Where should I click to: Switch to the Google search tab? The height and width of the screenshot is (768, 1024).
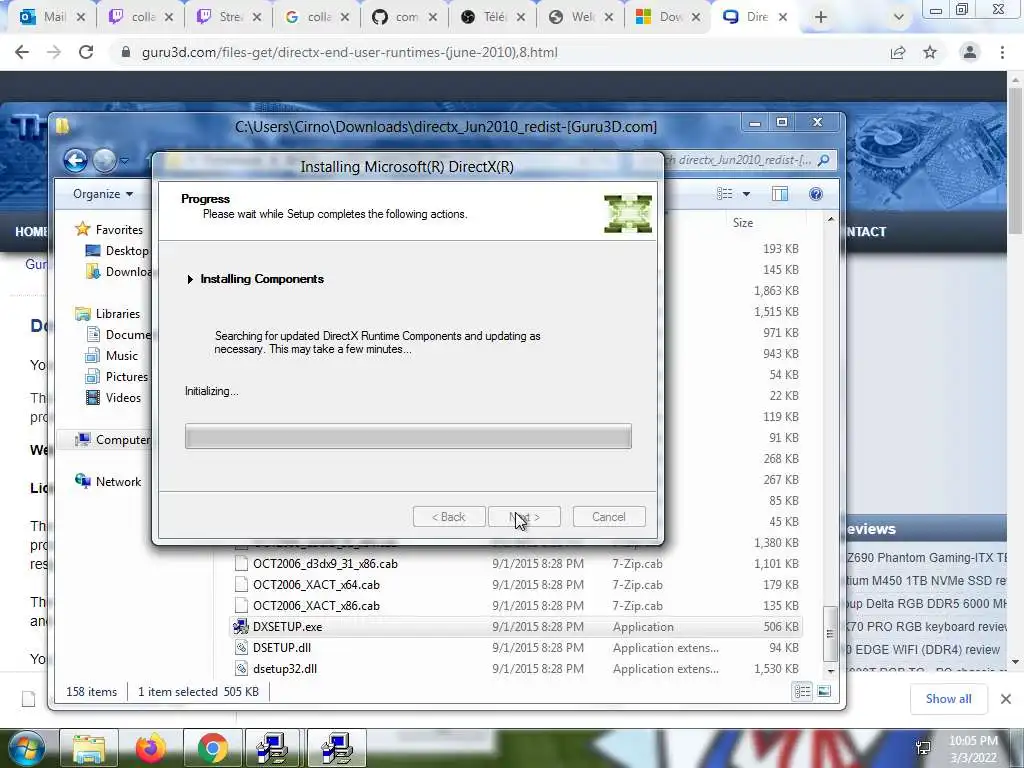click(317, 17)
